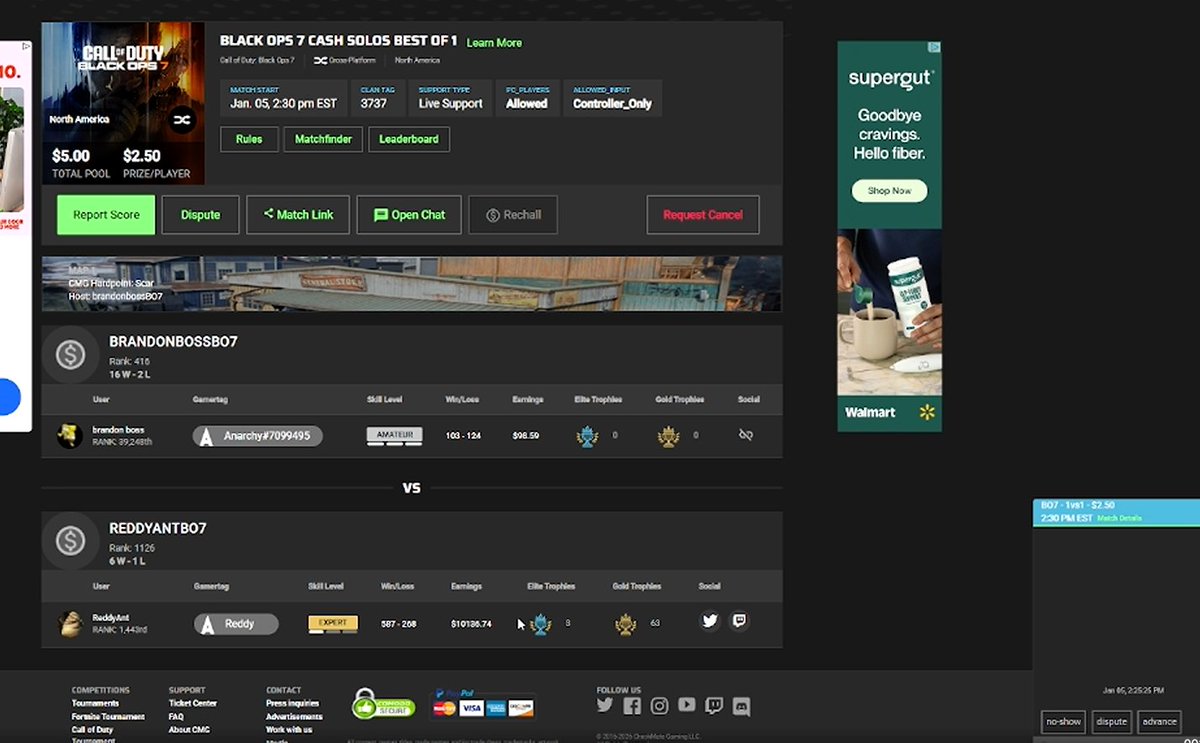Copy the Match Link

pos(298,215)
